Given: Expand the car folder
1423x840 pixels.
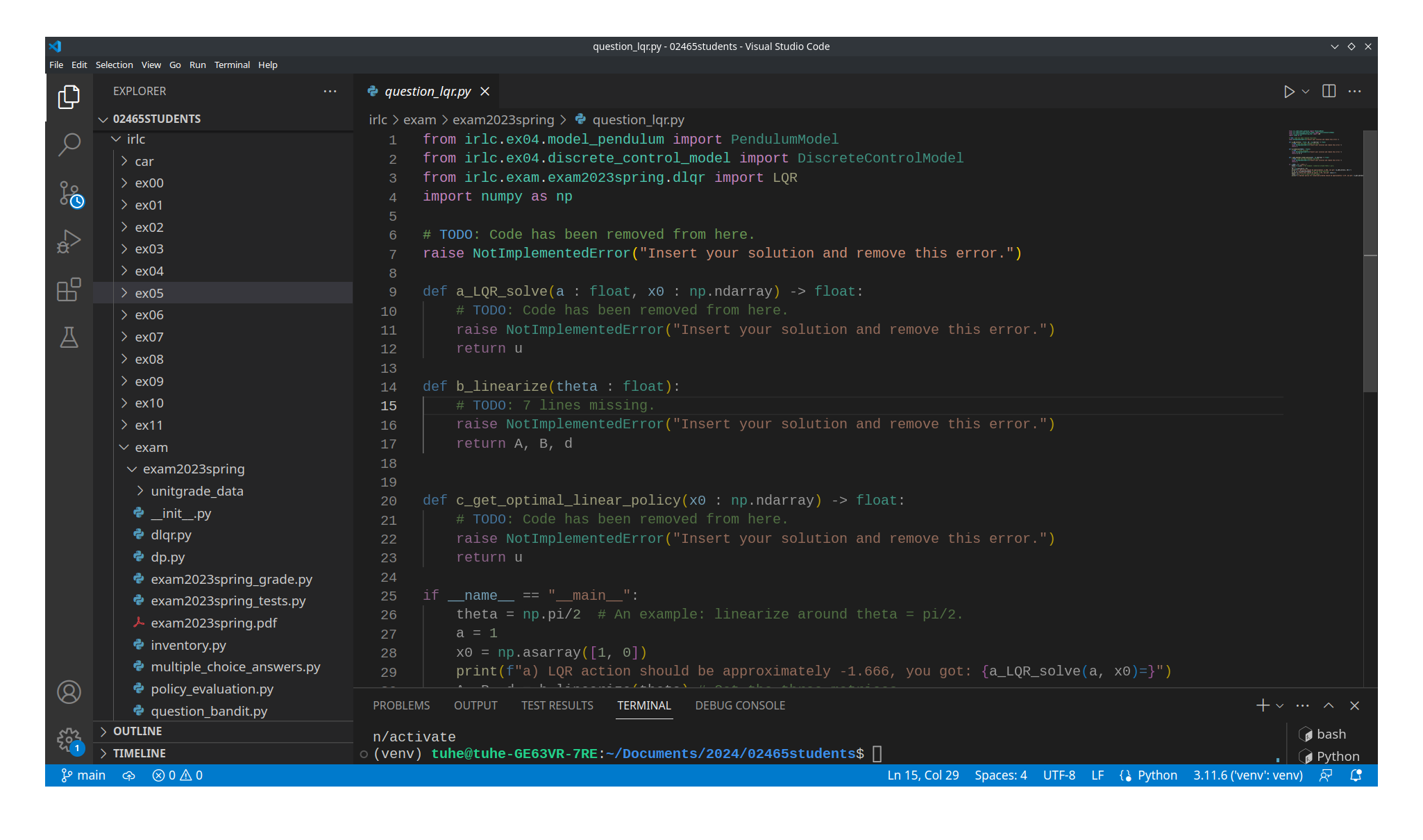Looking at the screenshot, I should pyautogui.click(x=224, y=161).
